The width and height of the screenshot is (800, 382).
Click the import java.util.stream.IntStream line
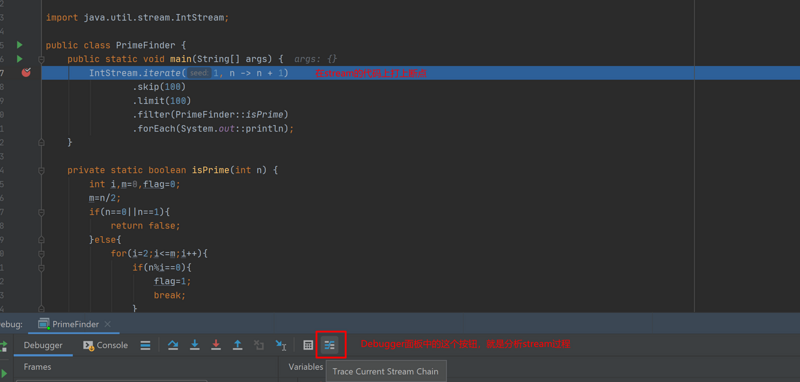138,17
